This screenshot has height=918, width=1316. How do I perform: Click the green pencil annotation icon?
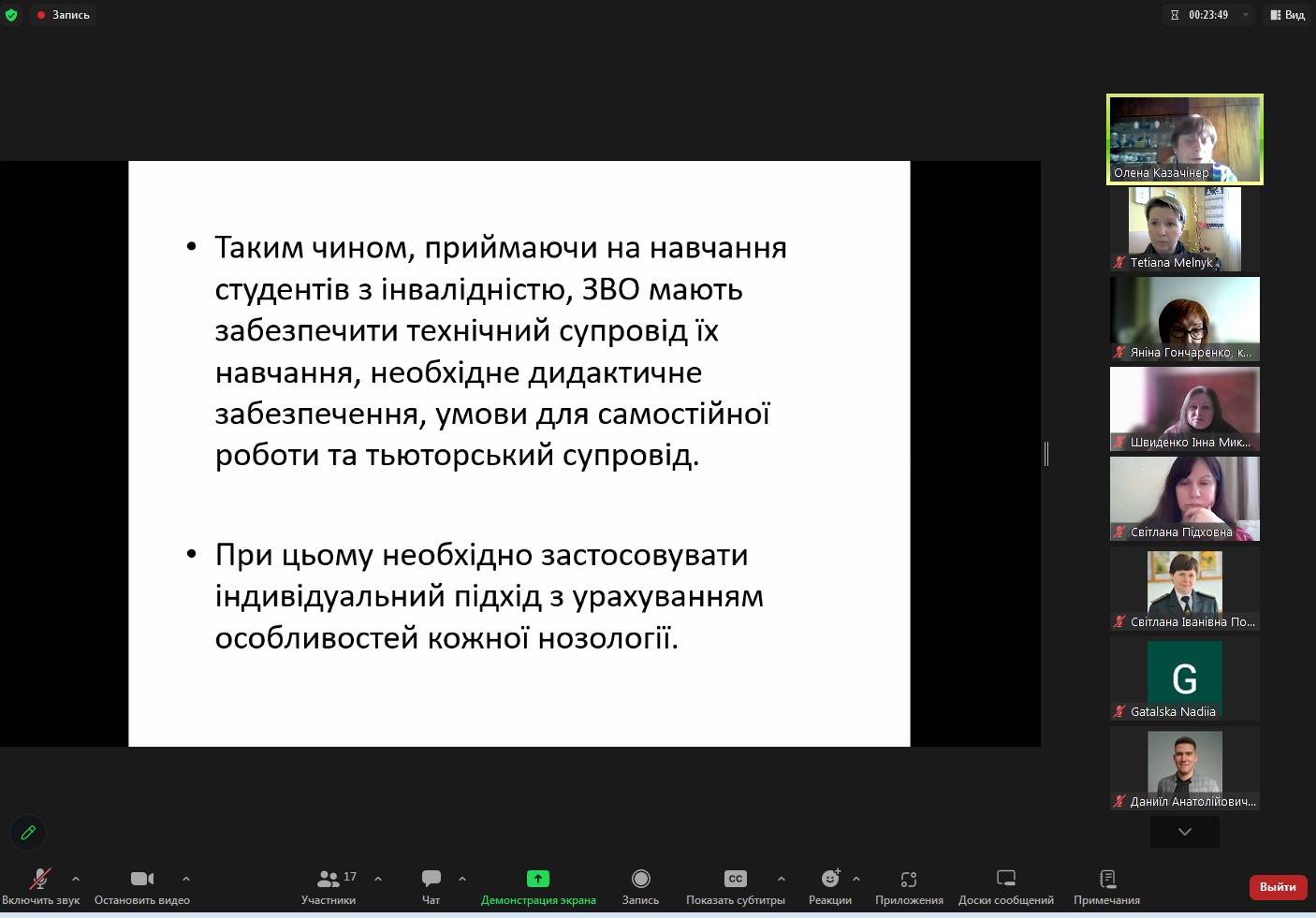point(28,832)
